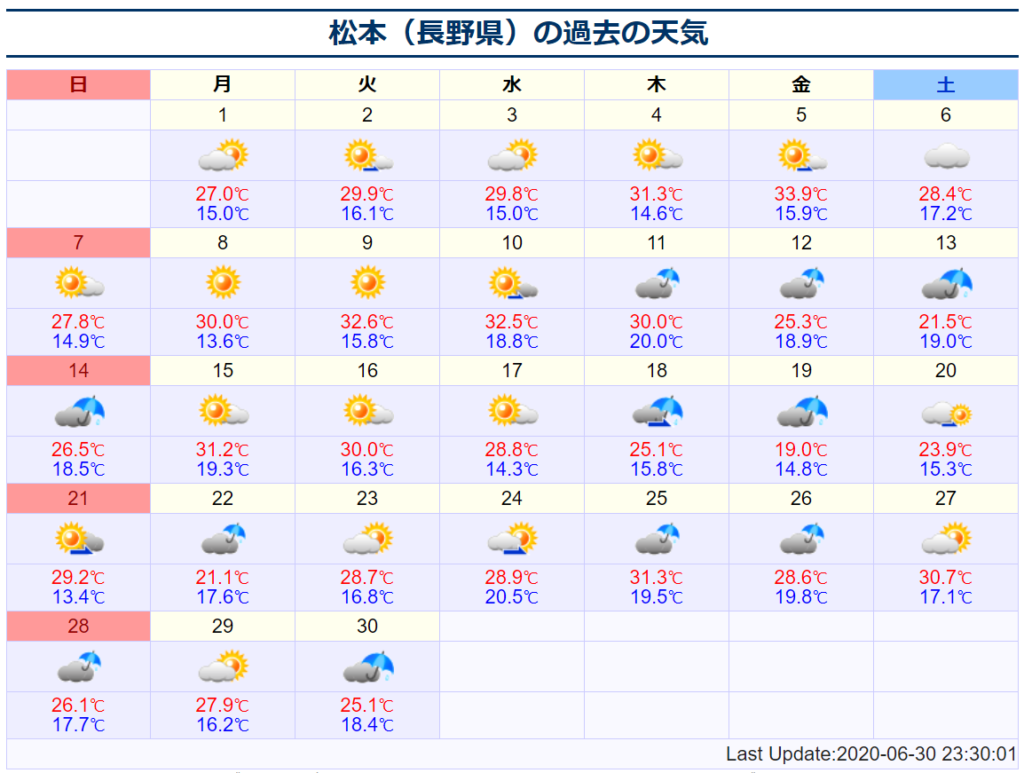This screenshot has height=773, width=1024.
Task: Click the rain icon for June 19
Action: point(801,411)
